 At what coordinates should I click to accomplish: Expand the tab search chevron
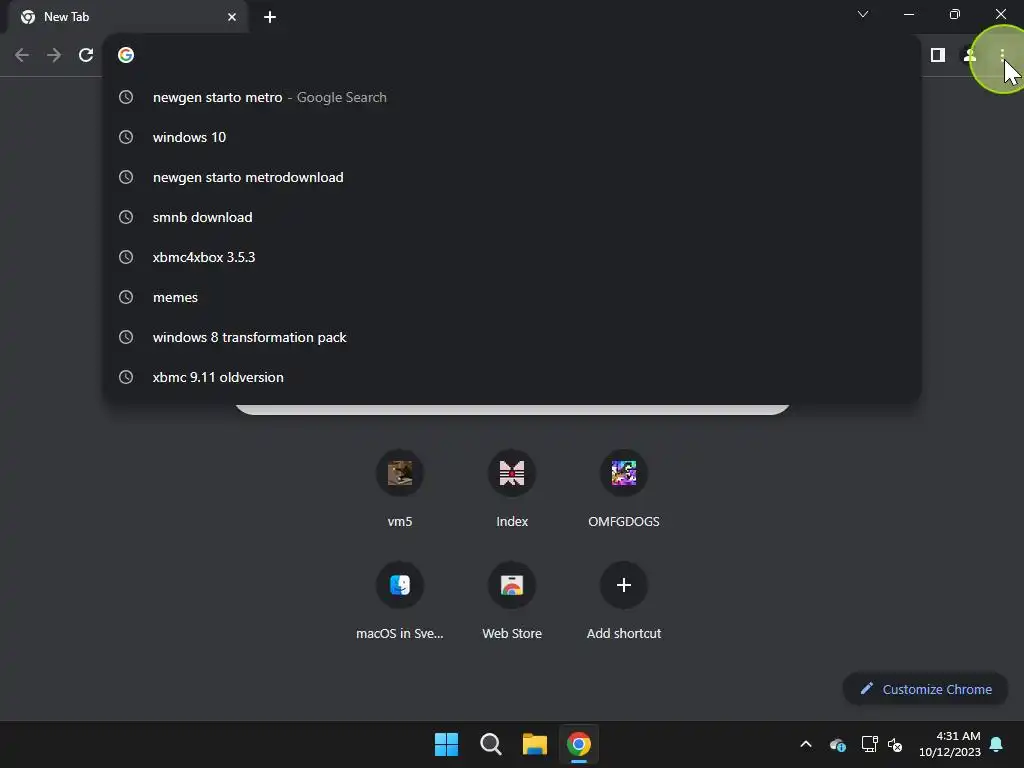point(863,14)
